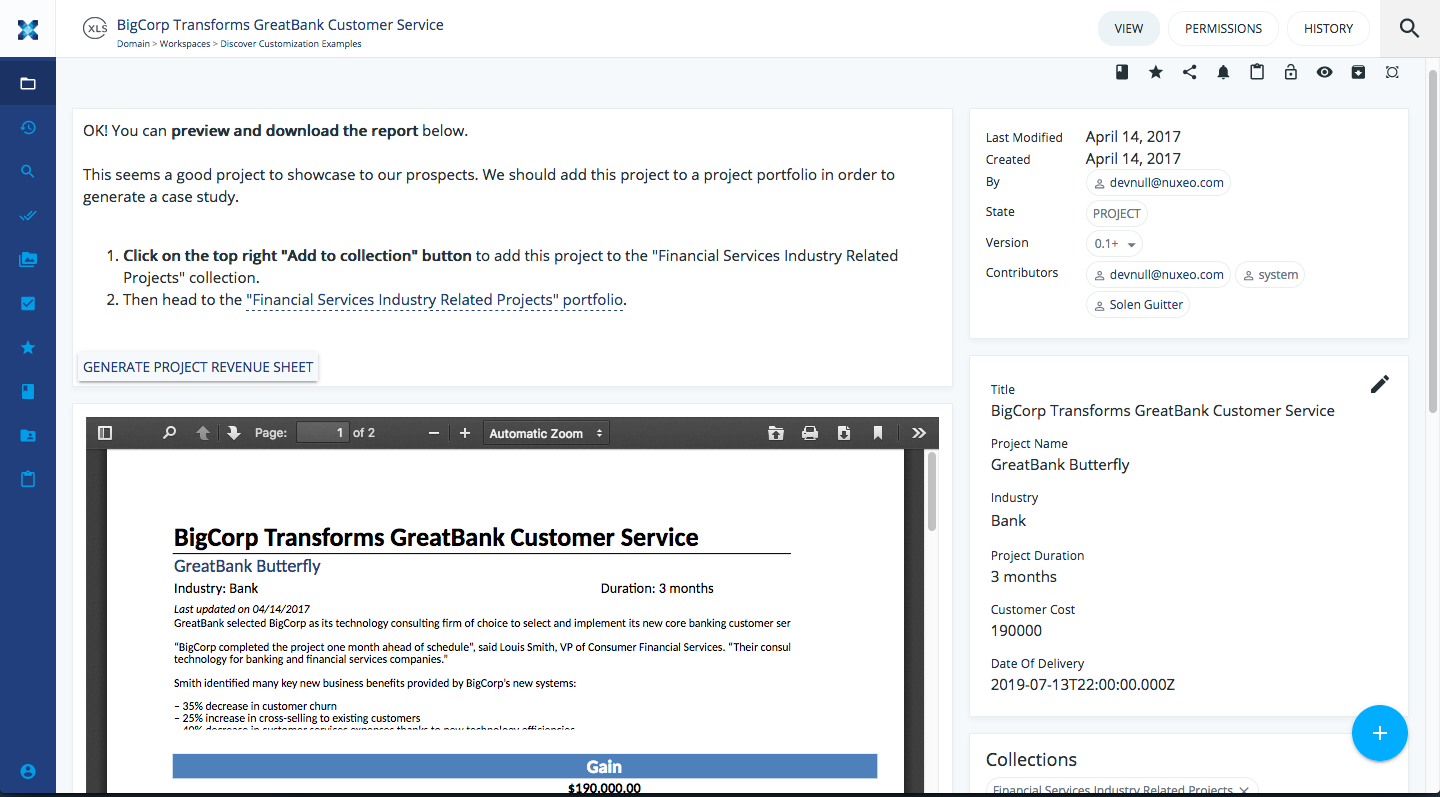Click the pencil edit icon beside Title
Screen dimensions: 1440x797
click(1380, 384)
